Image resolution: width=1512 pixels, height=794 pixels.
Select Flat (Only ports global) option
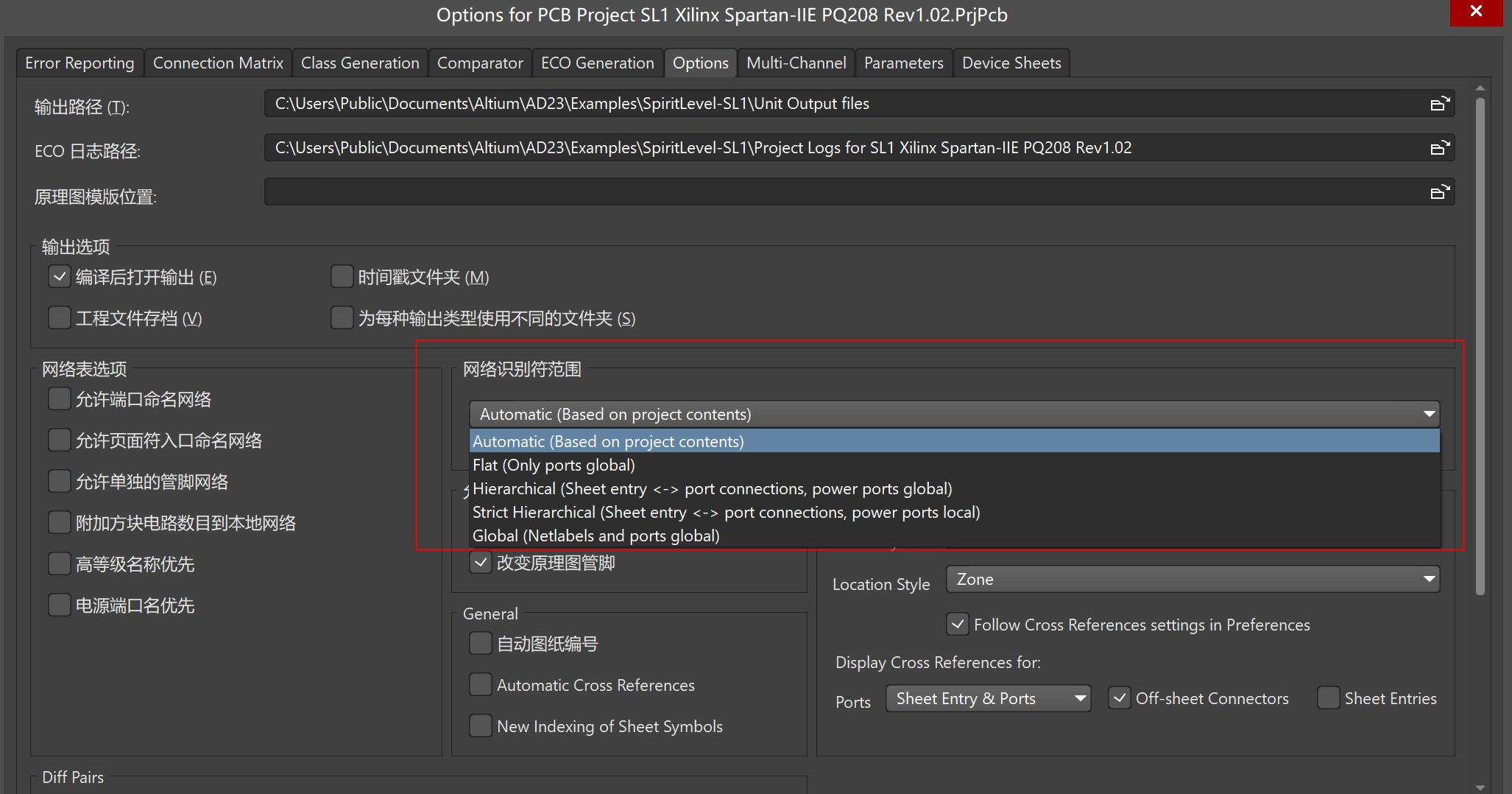[554, 465]
